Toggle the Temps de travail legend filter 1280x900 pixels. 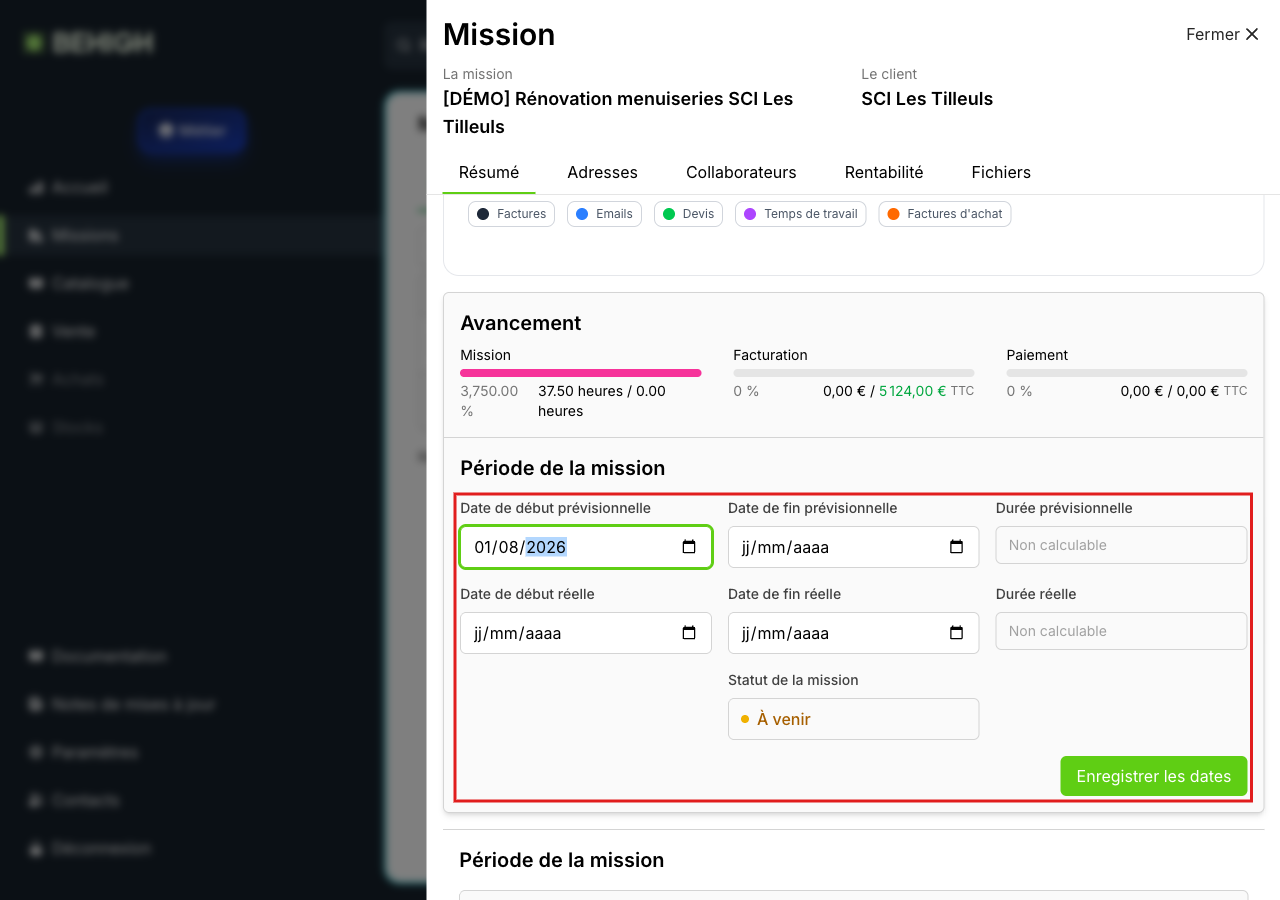(x=801, y=214)
